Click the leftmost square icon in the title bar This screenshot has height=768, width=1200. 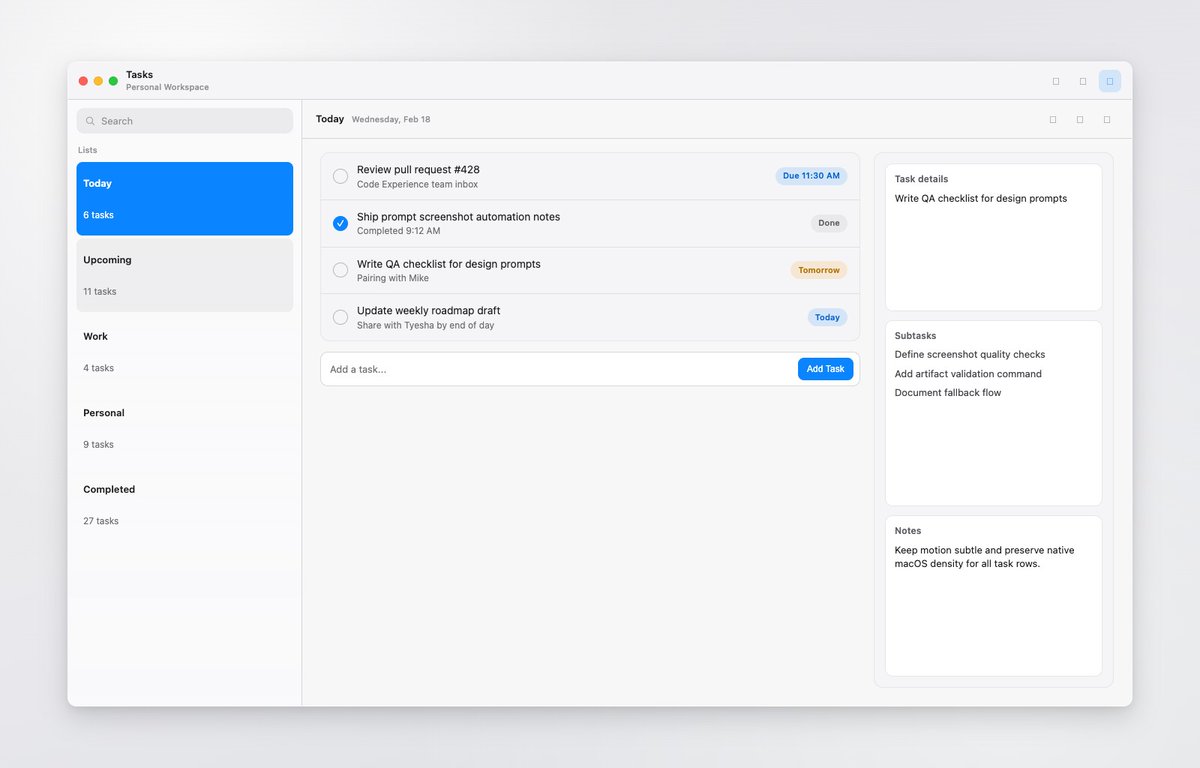coord(1056,81)
